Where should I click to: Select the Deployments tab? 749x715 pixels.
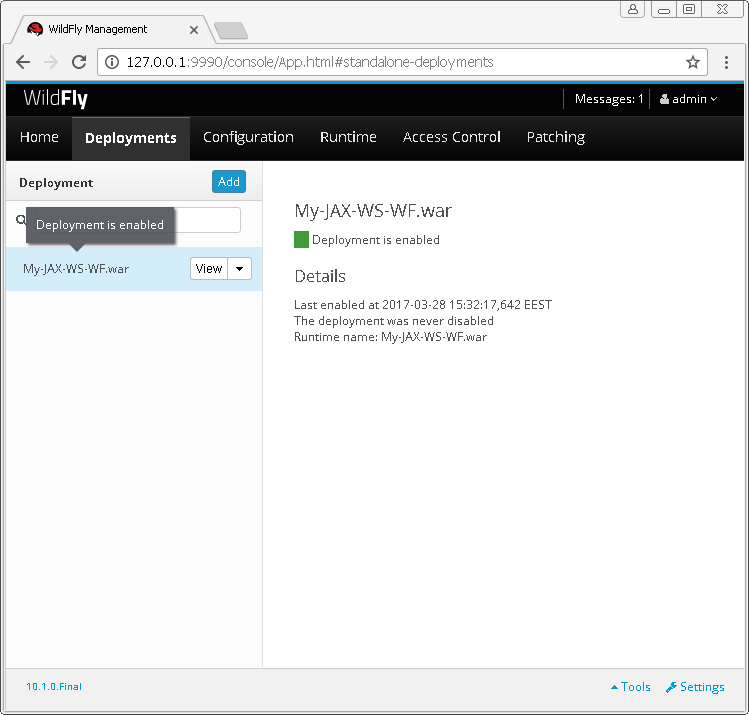(131, 138)
